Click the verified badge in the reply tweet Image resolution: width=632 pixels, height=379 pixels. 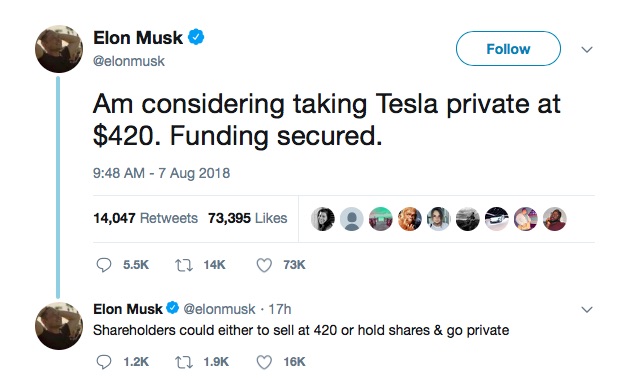(173, 308)
